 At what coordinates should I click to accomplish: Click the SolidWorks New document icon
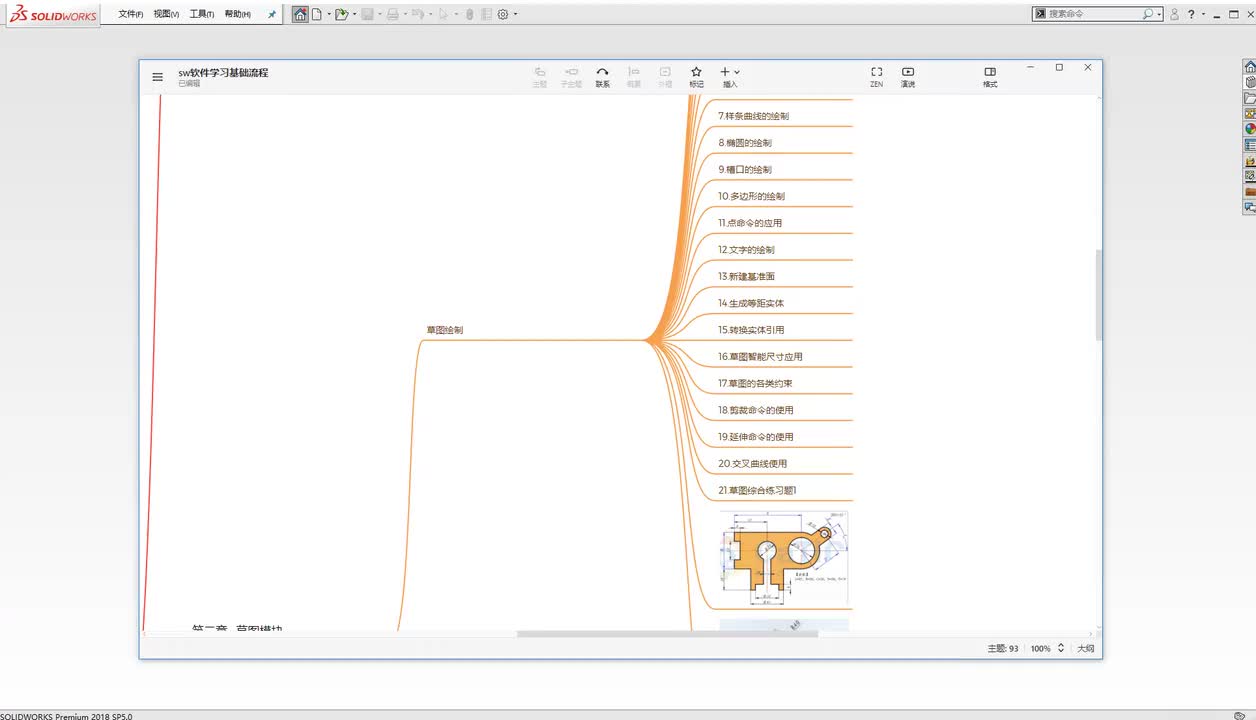tap(316, 14)
